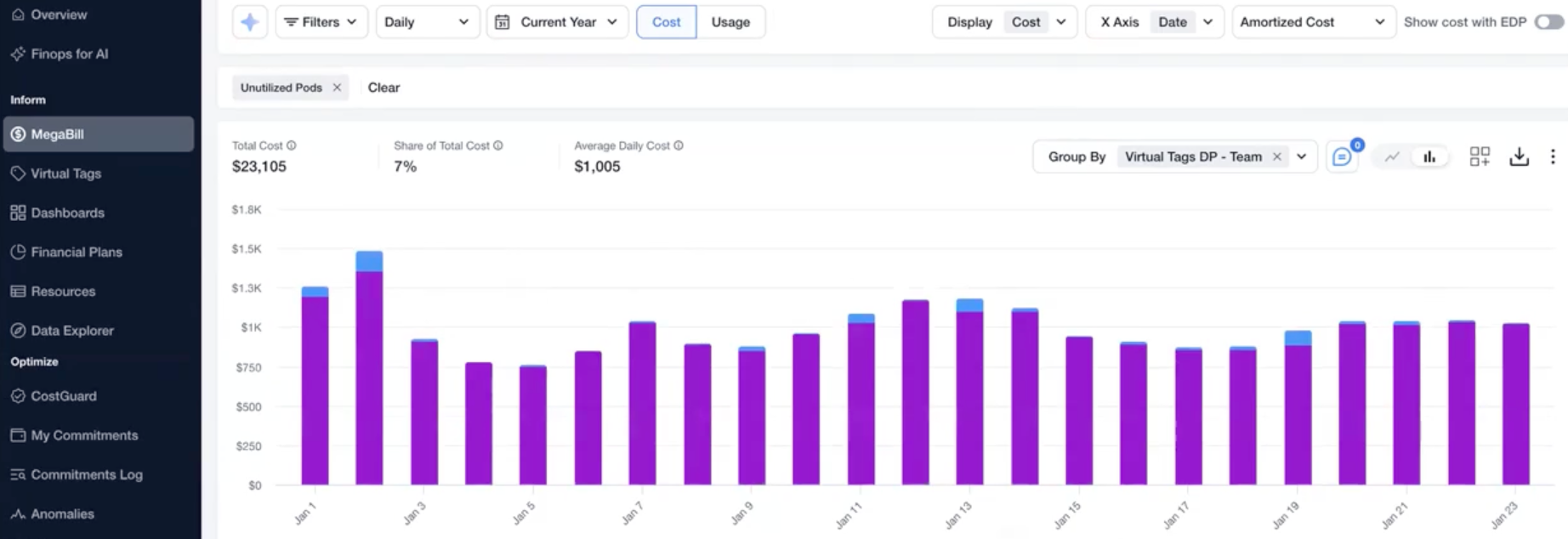
Task: Open Virtual Tags in the sidebar
Action: click(x=66, y=173)
